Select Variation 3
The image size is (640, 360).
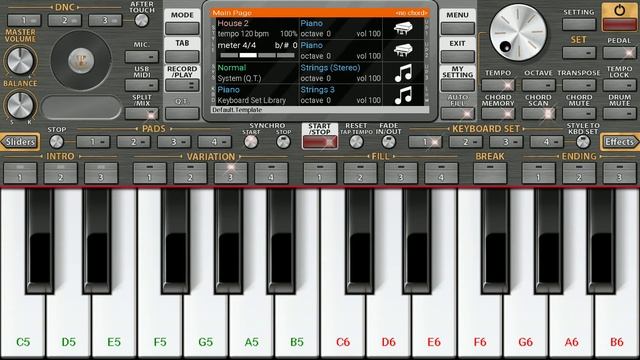point(231,173)
